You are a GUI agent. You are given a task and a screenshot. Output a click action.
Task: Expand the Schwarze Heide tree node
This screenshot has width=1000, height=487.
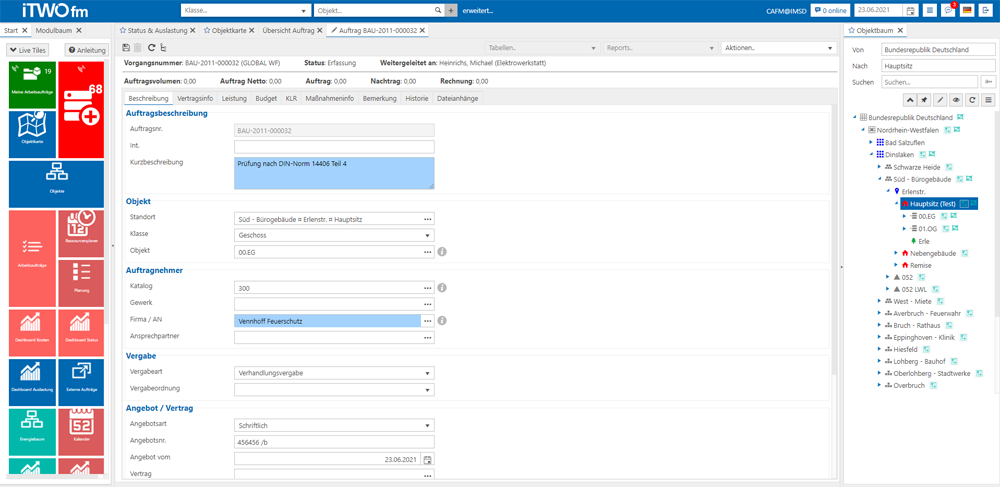[880, 166]
